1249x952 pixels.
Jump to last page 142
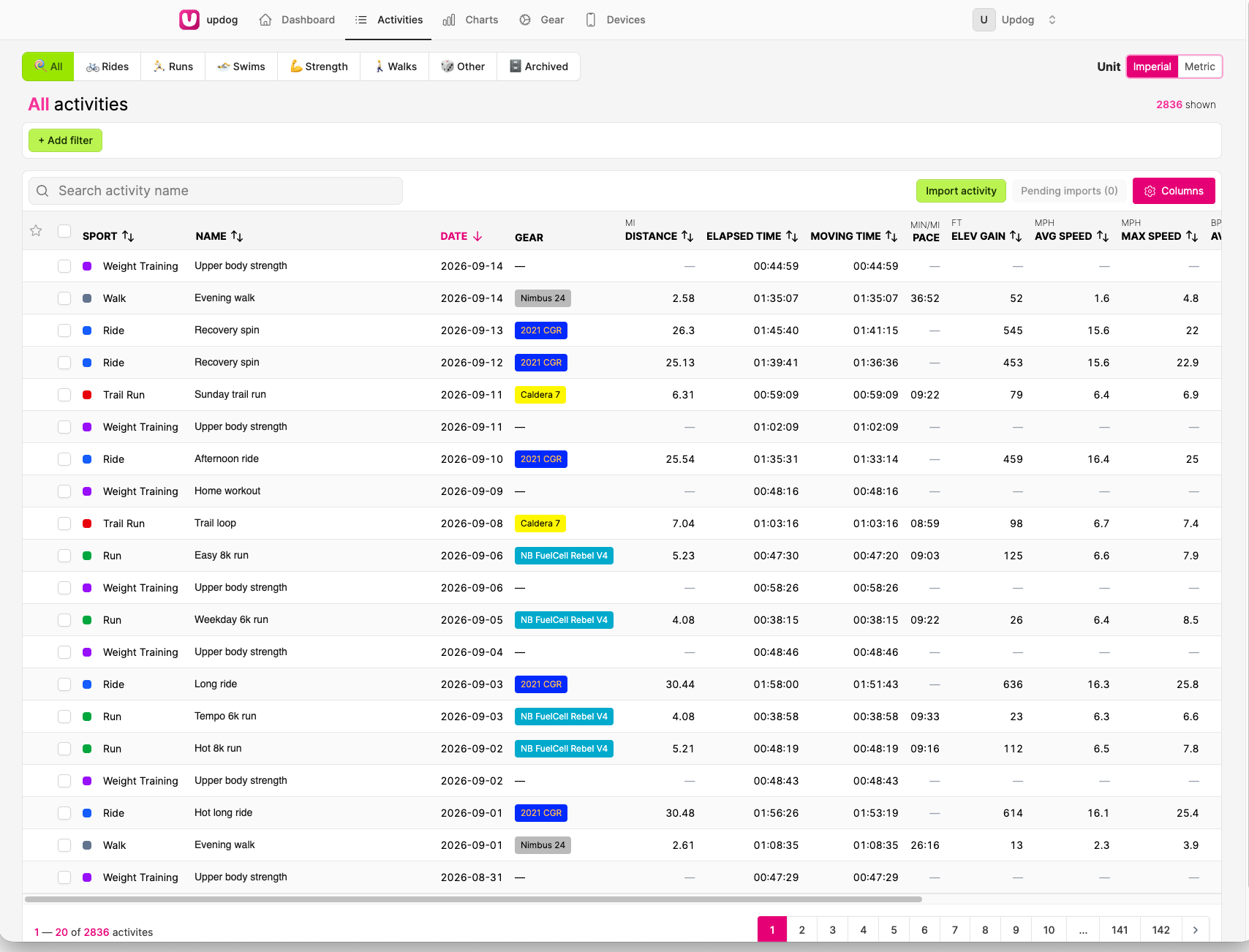tap(1161, 930)
